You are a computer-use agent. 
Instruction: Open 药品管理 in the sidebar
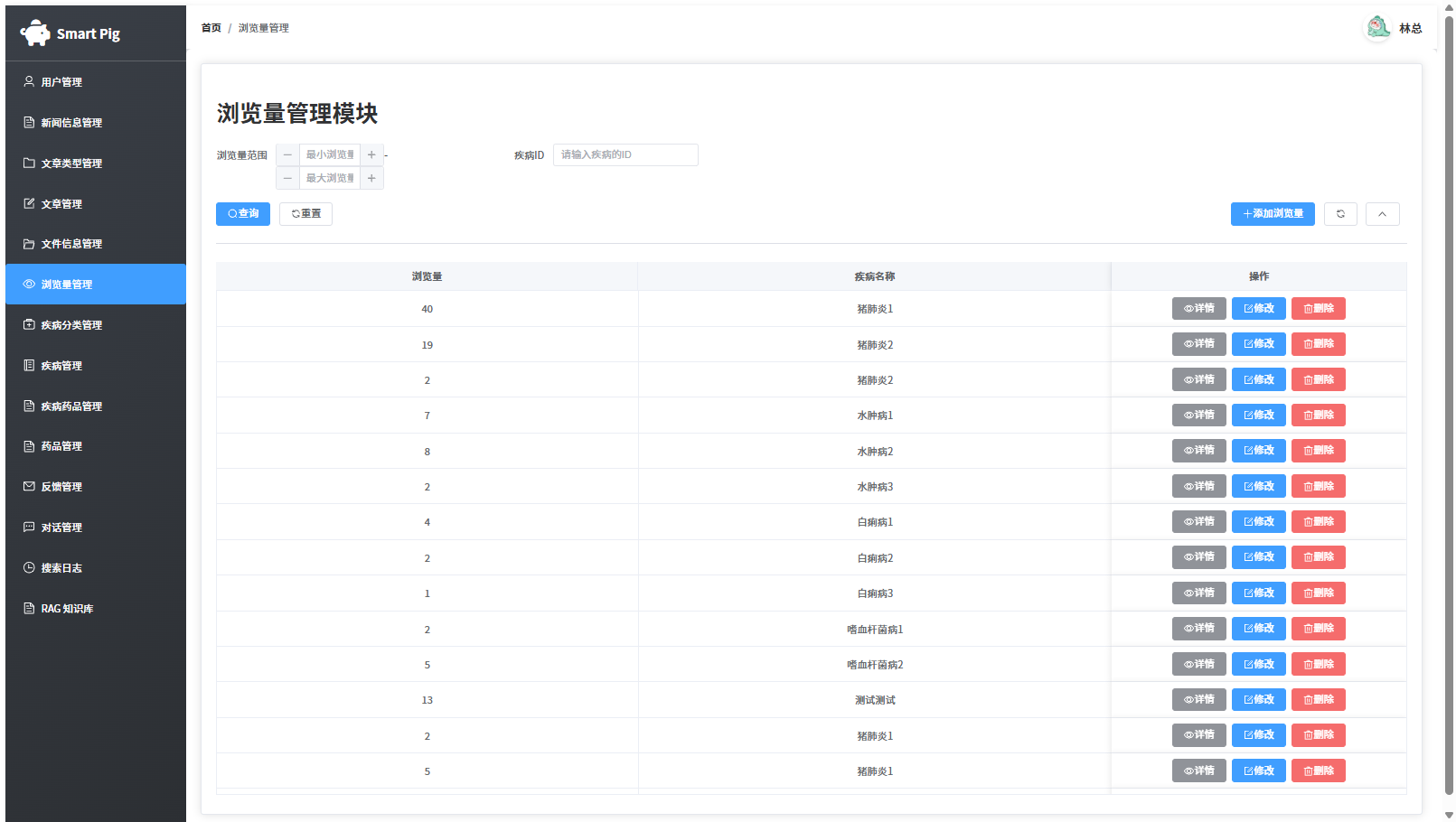(x=96, y=445)
